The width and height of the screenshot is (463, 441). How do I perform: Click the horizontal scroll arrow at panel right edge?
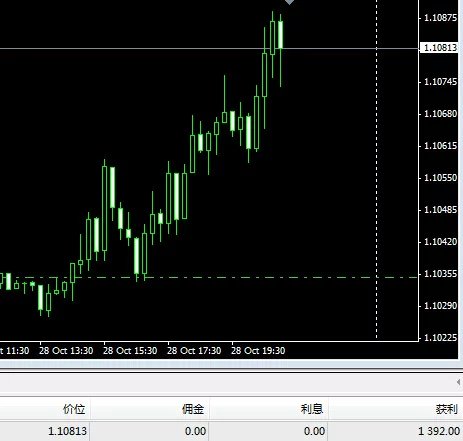[459, 382]
